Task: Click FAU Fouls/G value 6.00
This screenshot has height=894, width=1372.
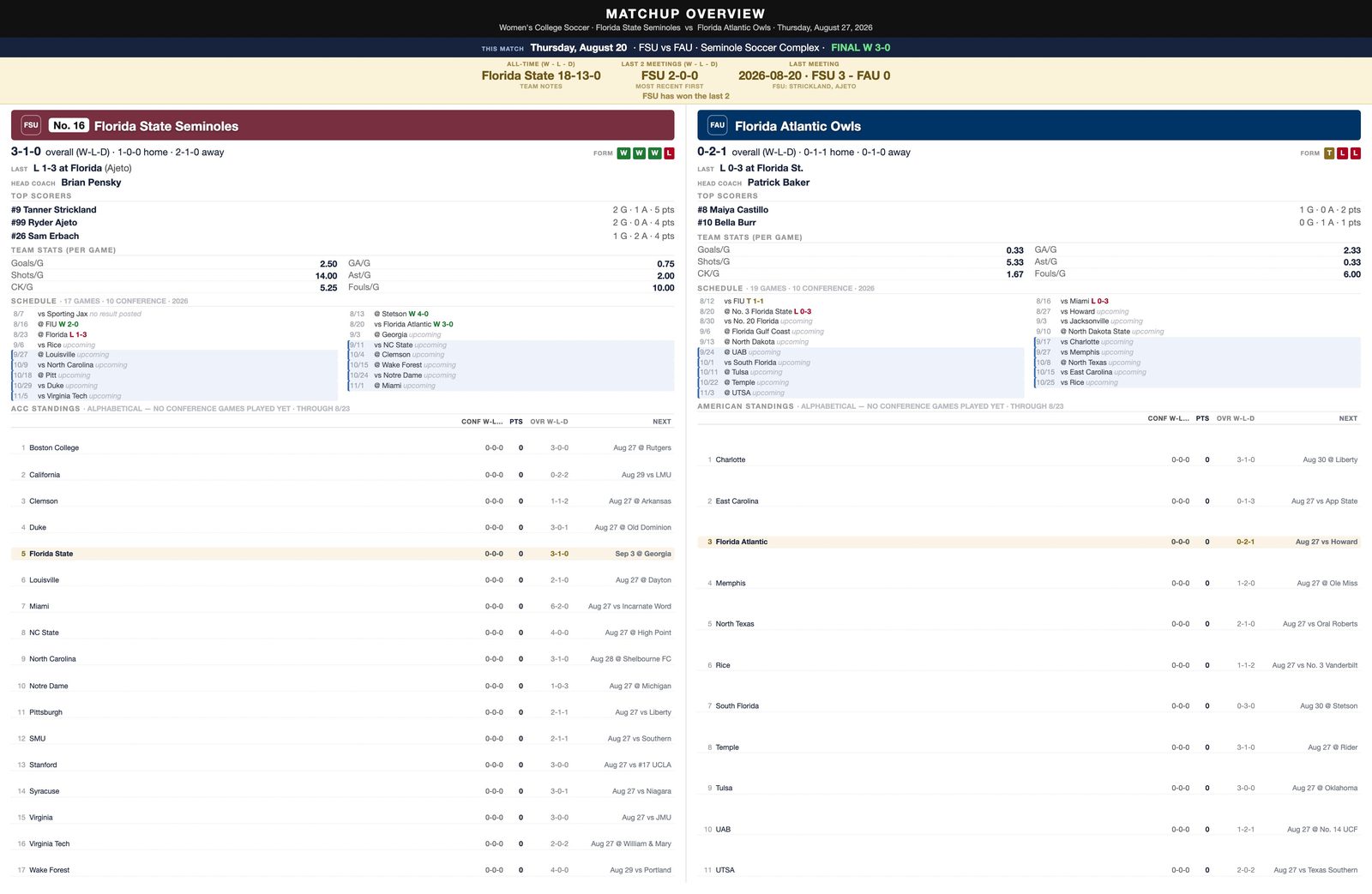Action: click(x=1352, y=274)
